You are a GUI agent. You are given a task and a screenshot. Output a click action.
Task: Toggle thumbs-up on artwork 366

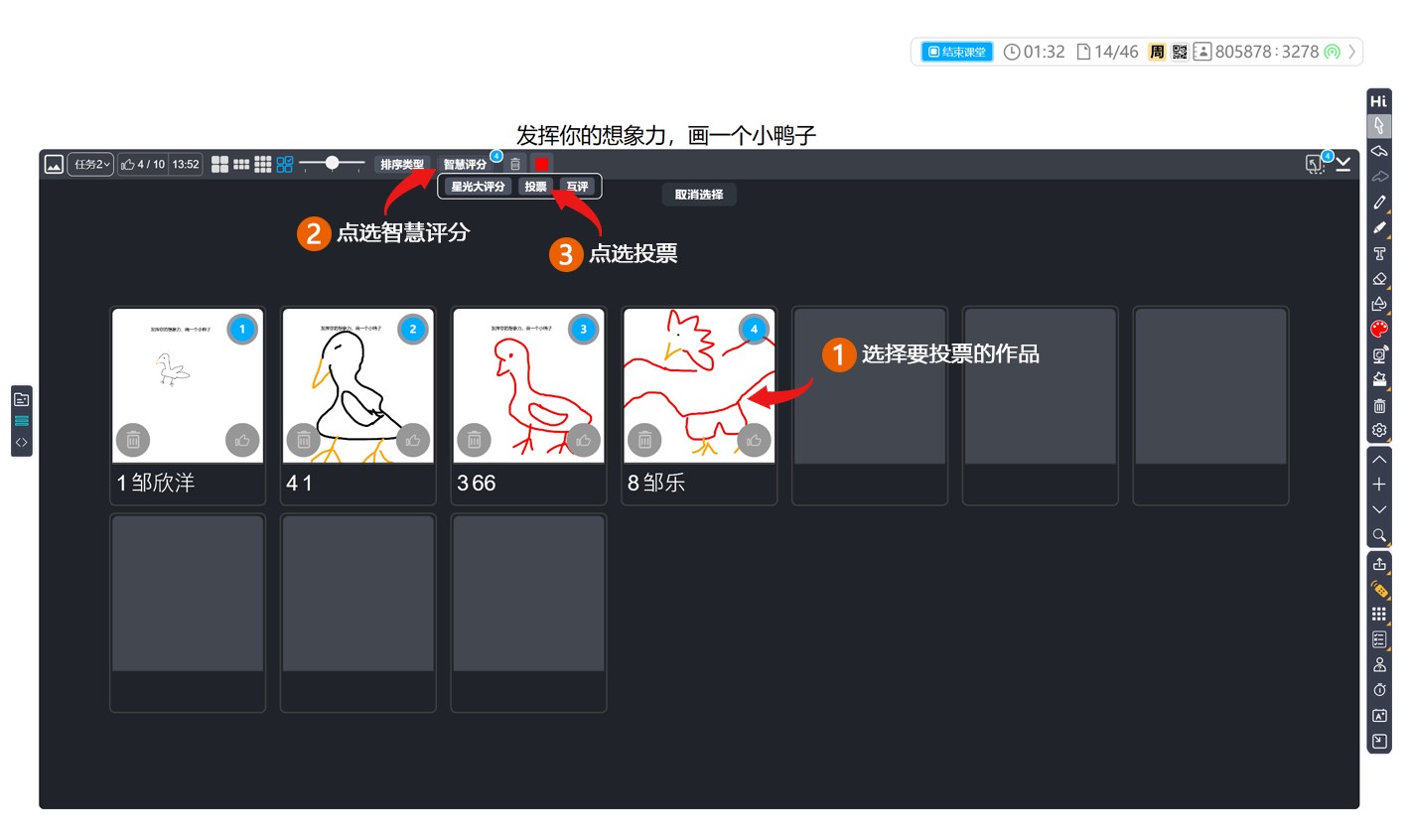pyautogui.click(x=583, y=440)
